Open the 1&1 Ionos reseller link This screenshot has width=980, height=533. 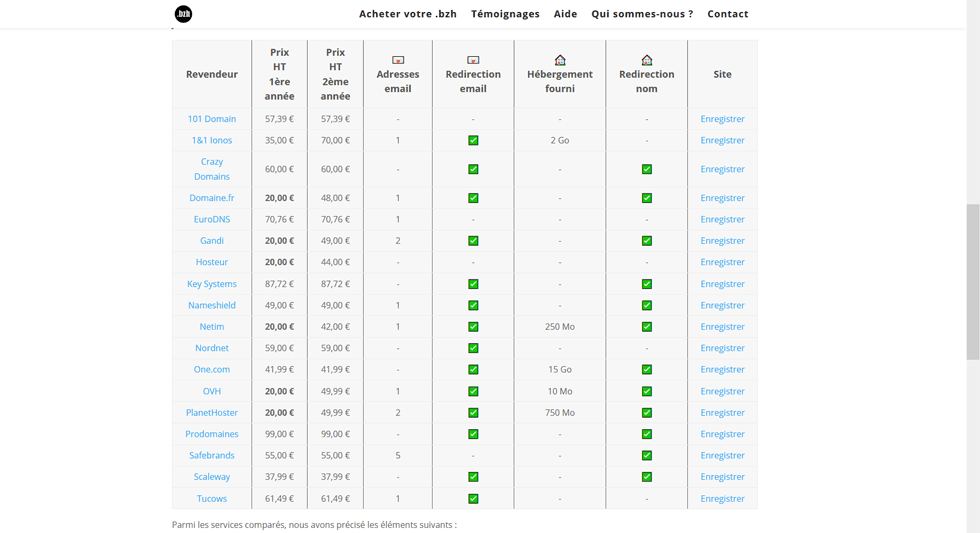click(212, 140)
